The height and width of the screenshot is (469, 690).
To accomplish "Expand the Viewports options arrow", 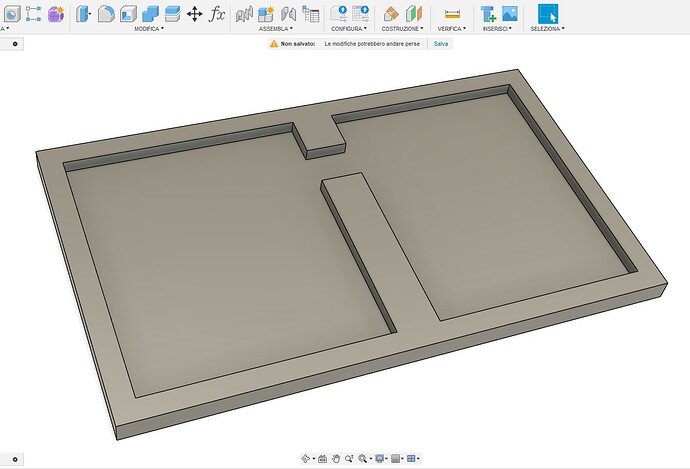I will coord(418,459).
